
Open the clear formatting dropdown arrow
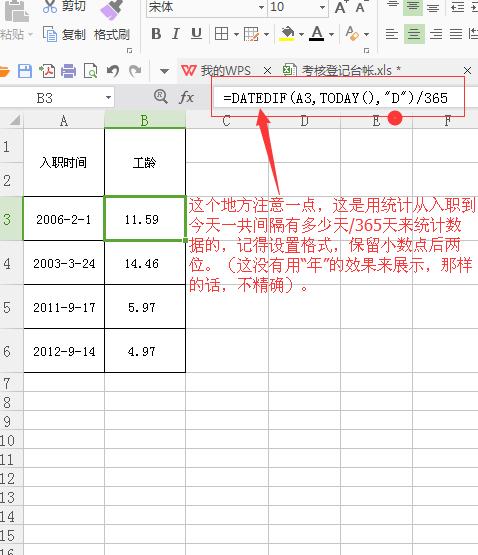point(366,34)
